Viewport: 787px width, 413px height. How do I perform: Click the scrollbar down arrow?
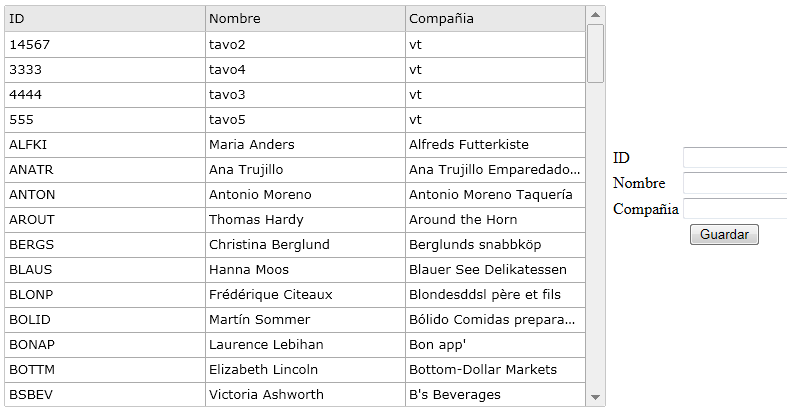click(595, 397)
